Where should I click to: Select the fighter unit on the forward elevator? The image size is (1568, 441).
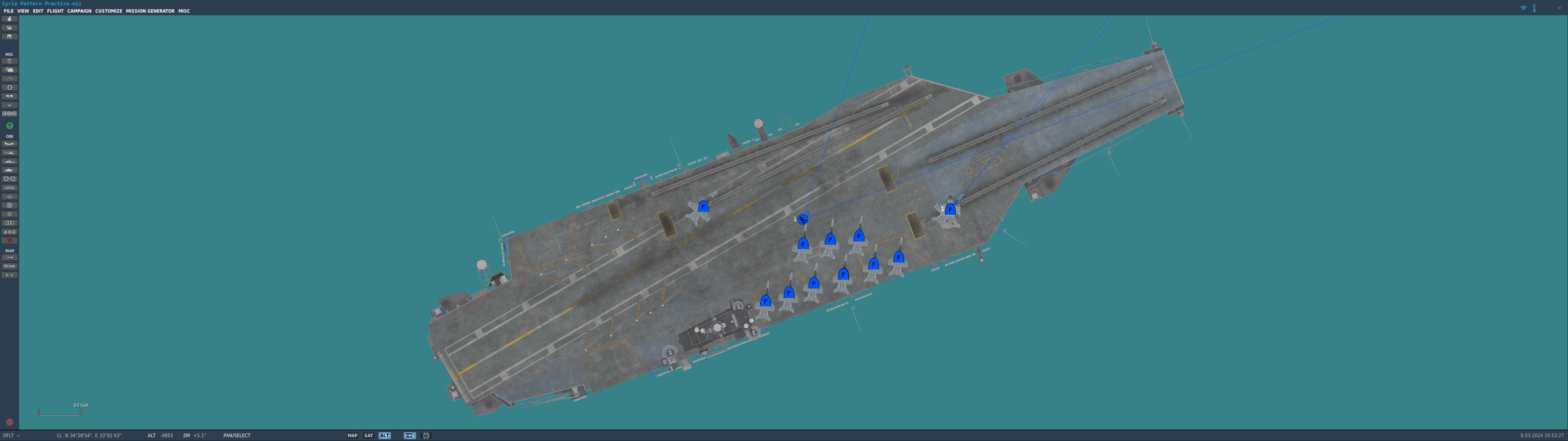(x=950, y=209)
